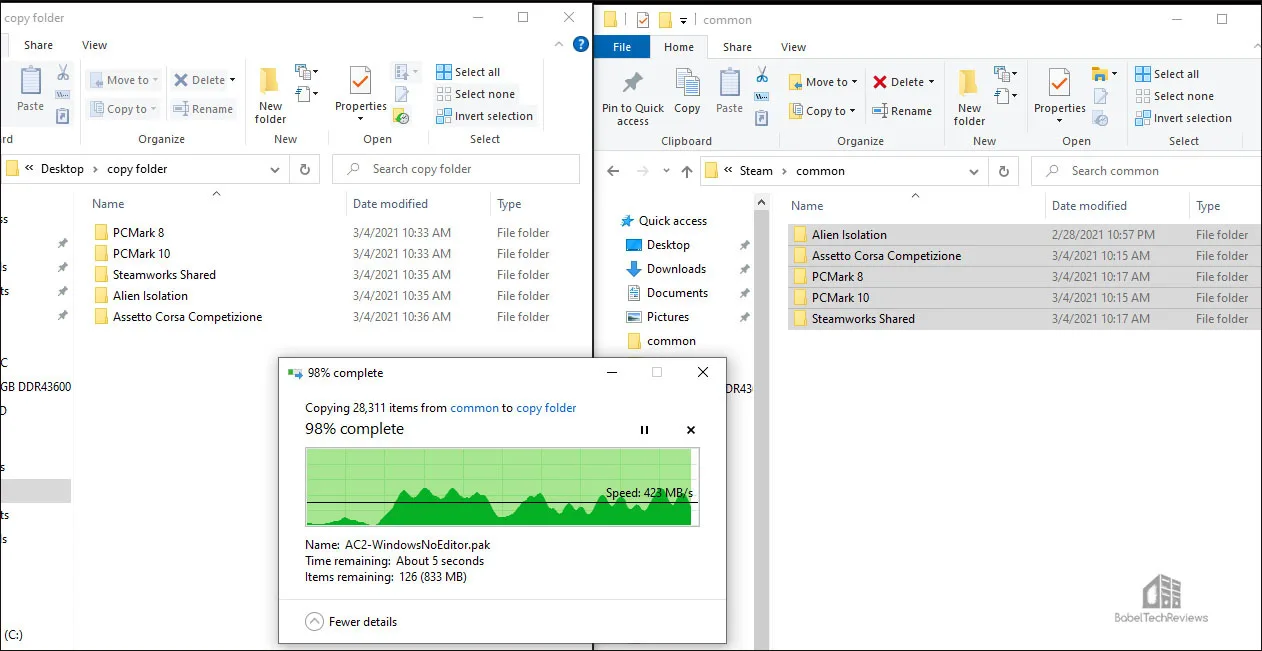Cancel the copy with the X button

691,430
